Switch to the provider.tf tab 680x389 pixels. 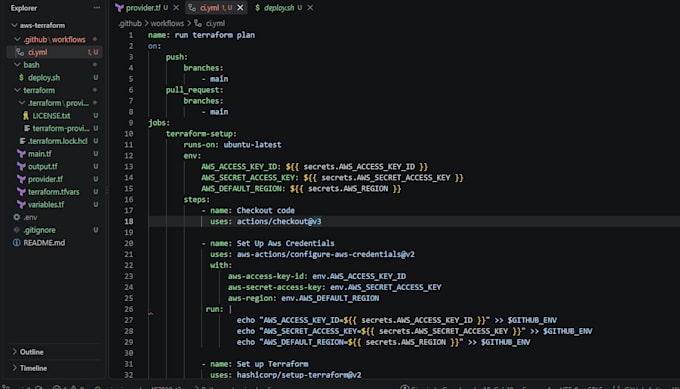click(x=143, y=8)
